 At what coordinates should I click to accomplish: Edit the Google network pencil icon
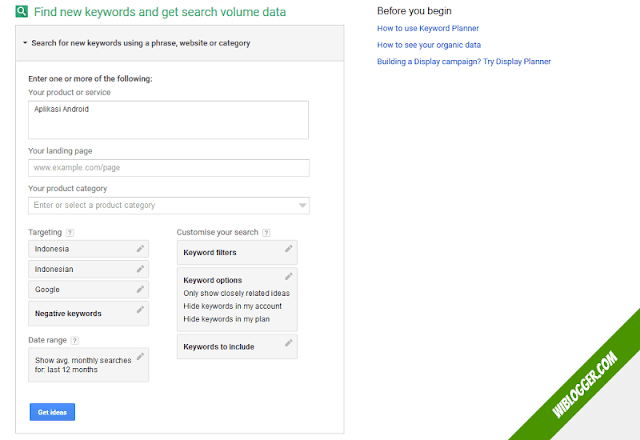(140, 289)
